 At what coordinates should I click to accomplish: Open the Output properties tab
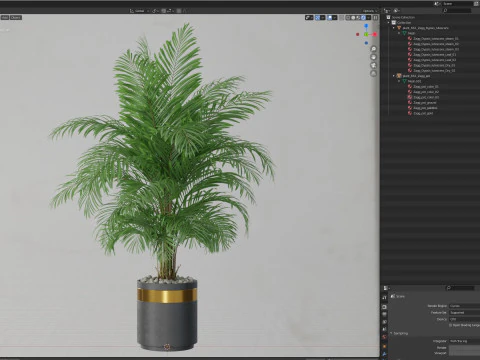(384, 314)
